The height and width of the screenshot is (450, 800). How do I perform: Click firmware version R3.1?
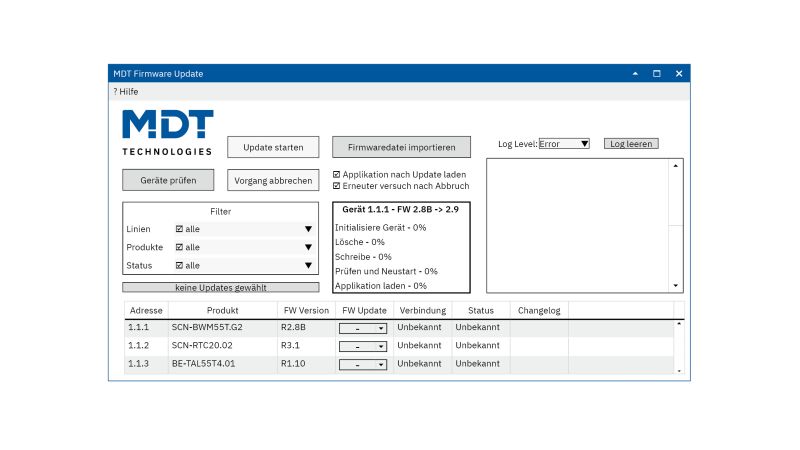[x=290, y=345]
